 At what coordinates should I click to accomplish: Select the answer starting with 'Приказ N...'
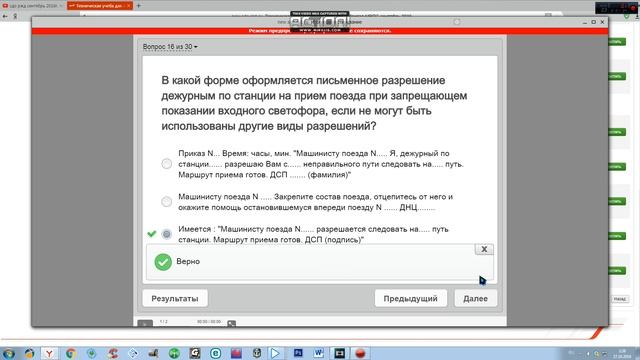tap(167, 164)
